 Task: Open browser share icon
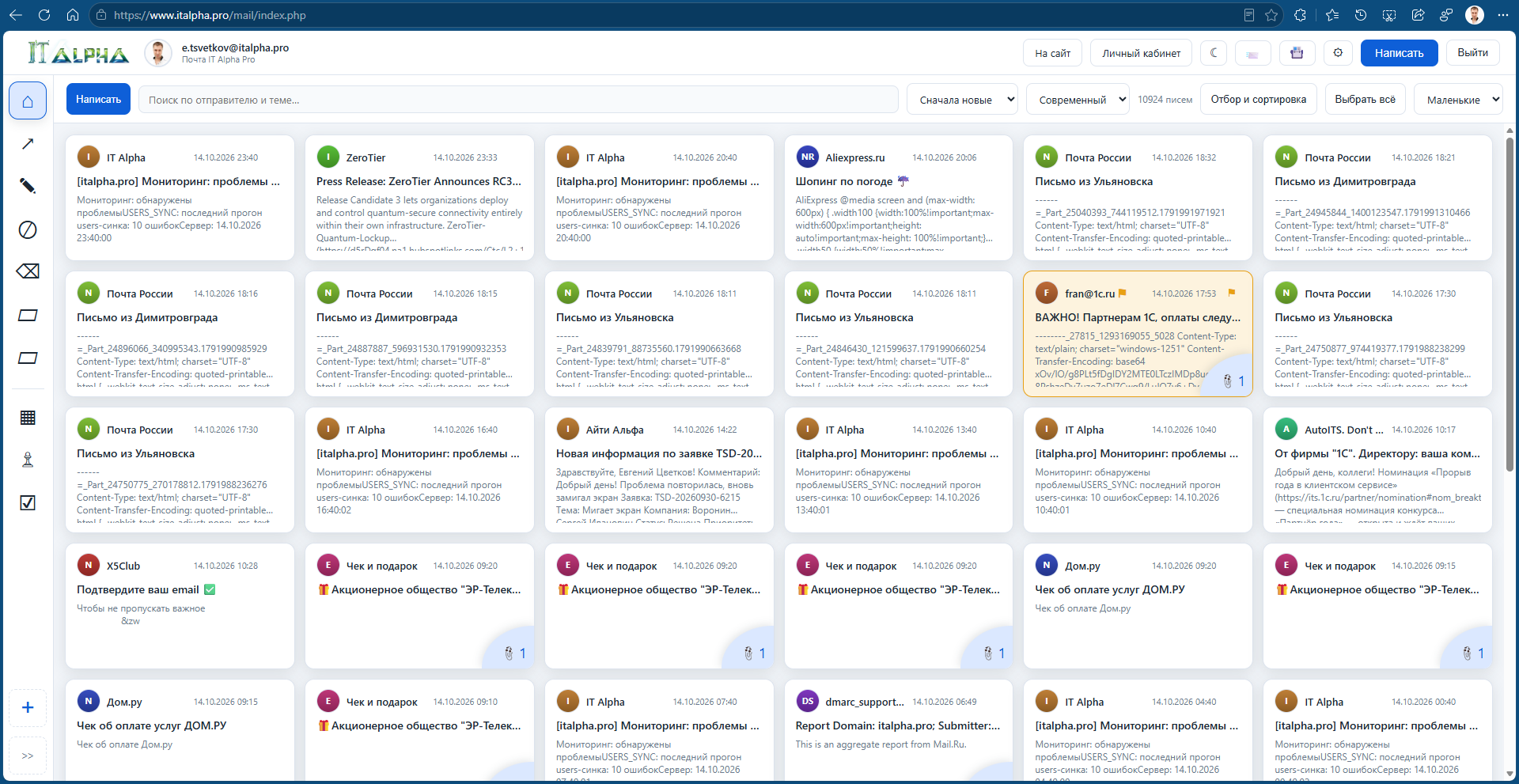(x=1418, y=15)
